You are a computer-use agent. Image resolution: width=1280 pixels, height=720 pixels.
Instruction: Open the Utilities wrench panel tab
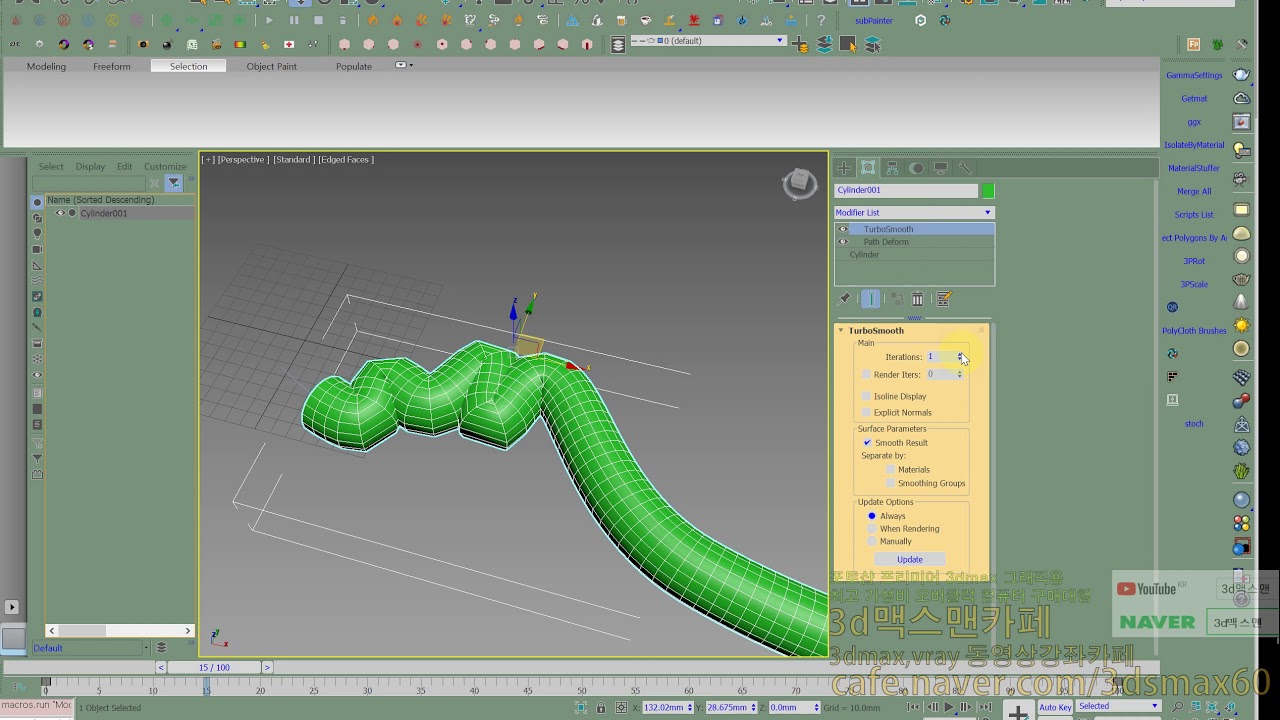pyautogui.click(x=965, y=168)
